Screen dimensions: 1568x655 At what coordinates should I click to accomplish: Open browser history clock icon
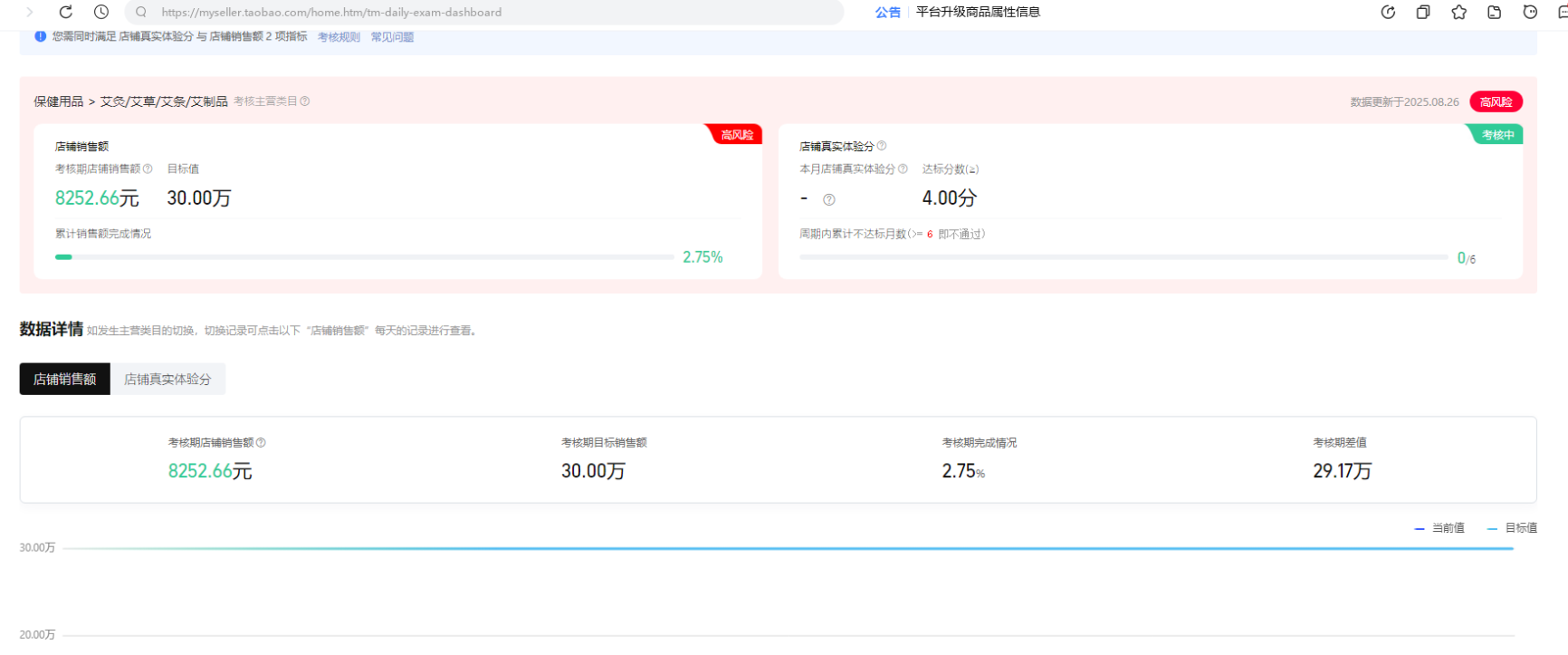pos(101,12)
